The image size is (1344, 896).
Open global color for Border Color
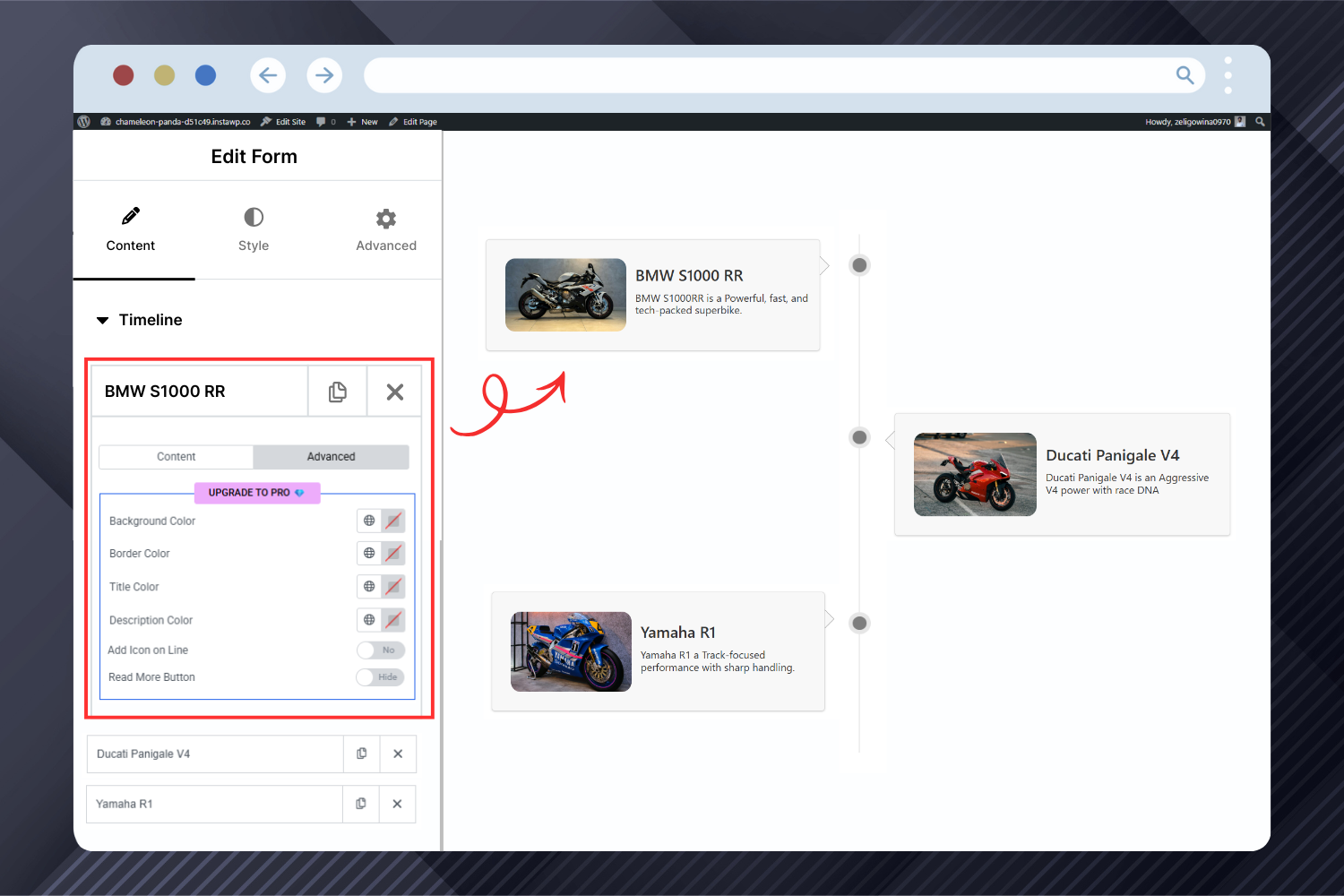[x=369, y=553]
